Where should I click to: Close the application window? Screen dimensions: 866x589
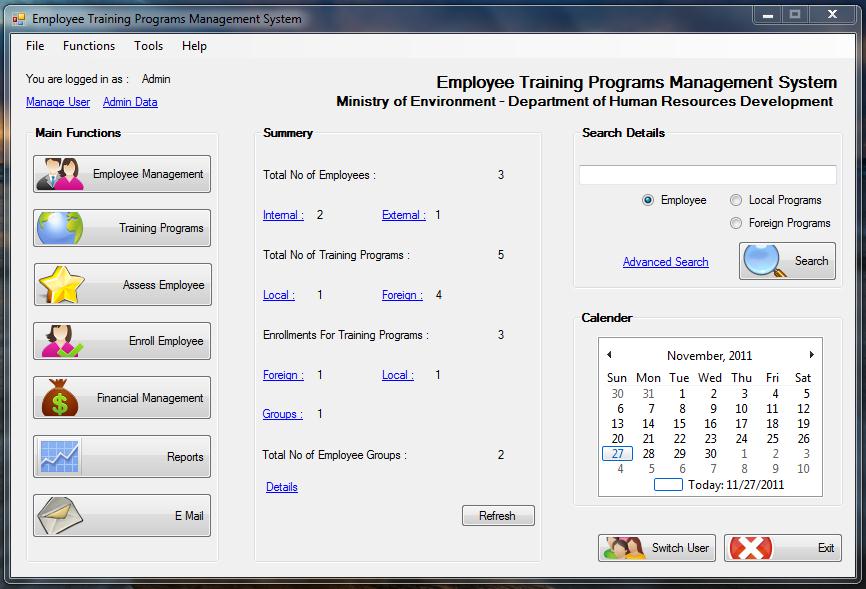832,15
